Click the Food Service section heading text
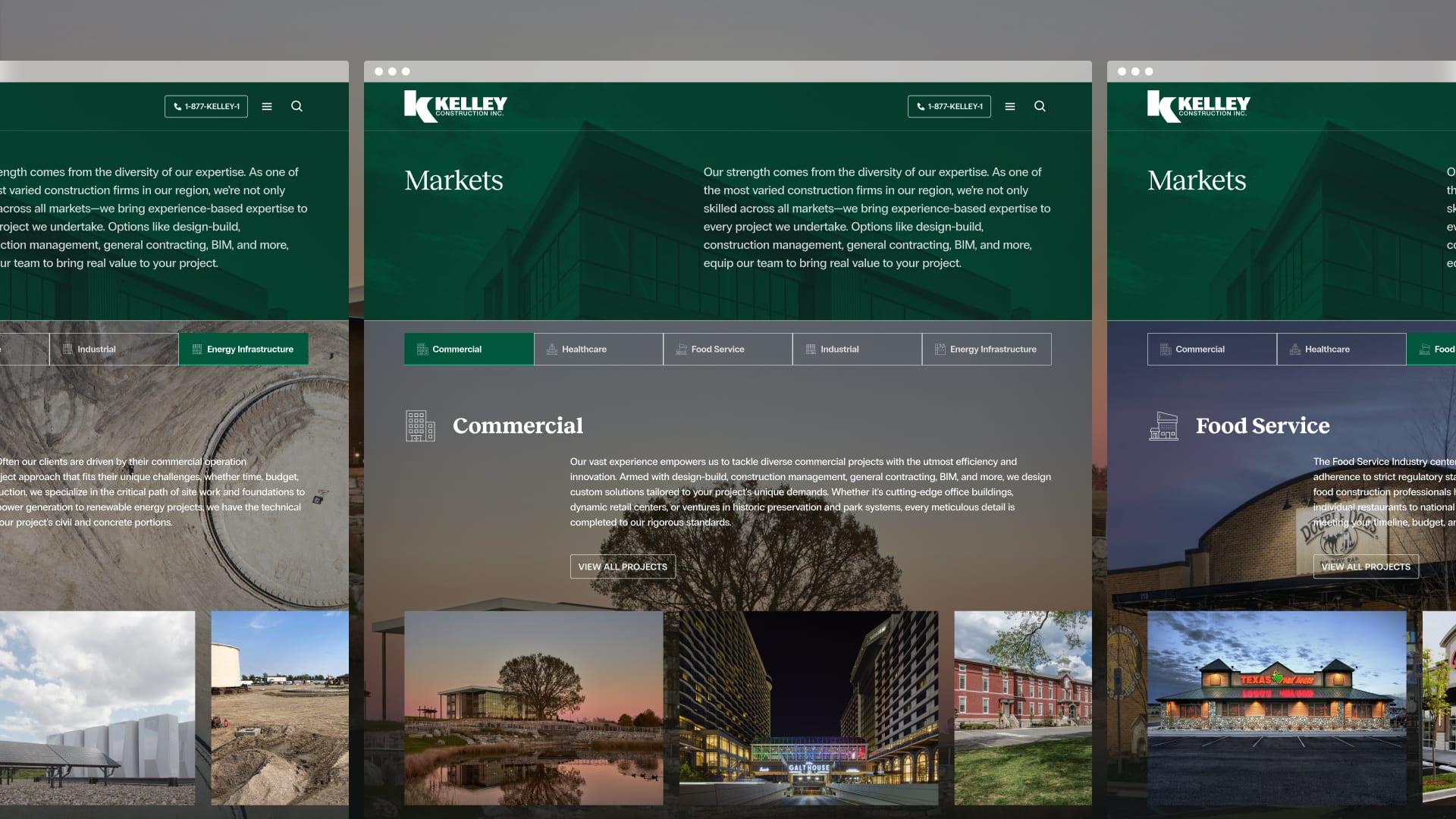This screenshot has width=1456, height=819. [1263, 425]
